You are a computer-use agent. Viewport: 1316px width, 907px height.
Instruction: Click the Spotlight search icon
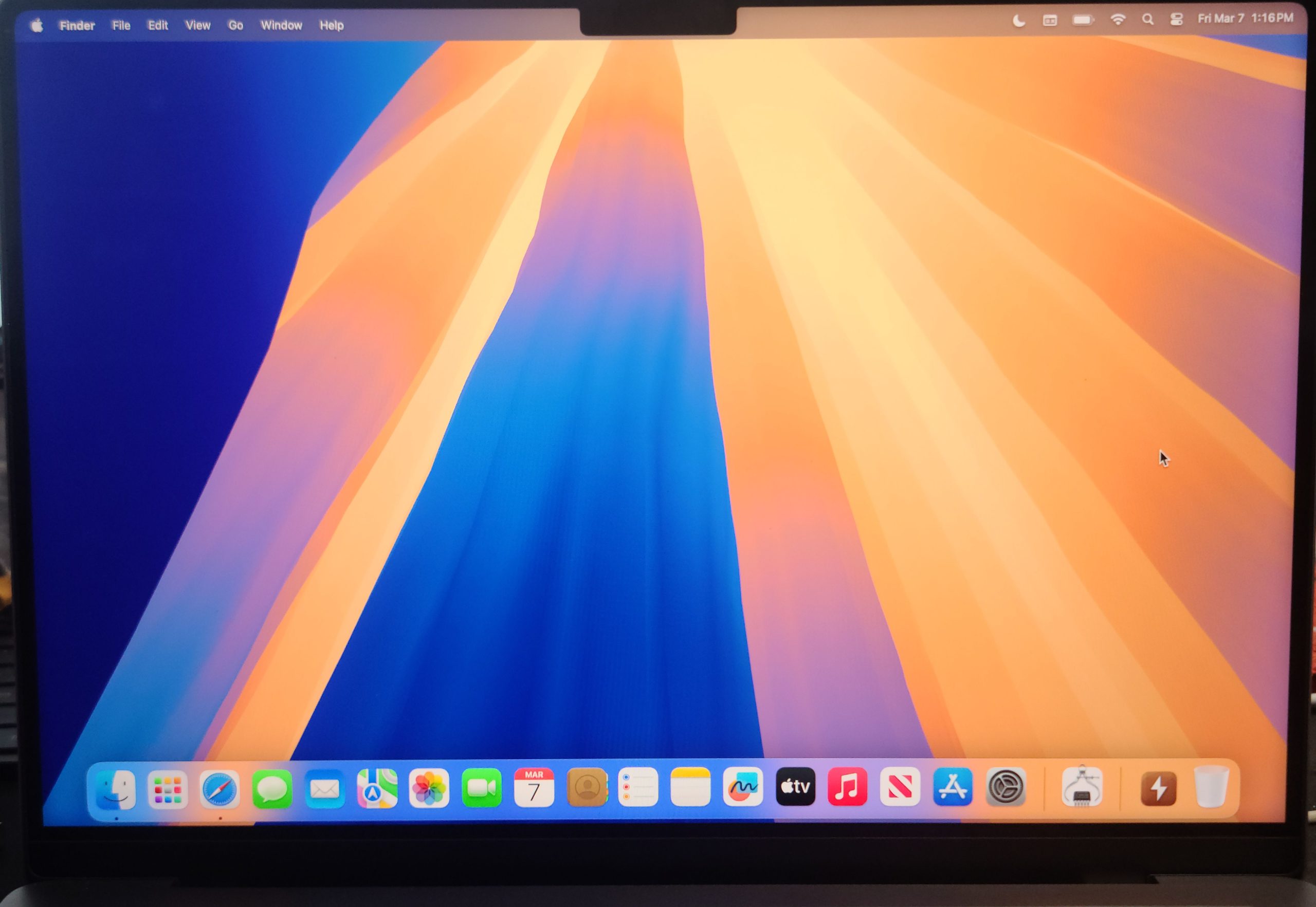1148,20
